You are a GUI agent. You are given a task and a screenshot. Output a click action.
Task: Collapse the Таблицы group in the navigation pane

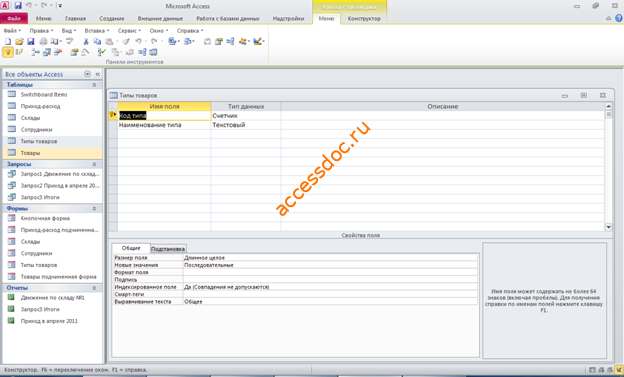tap(94, 85)
